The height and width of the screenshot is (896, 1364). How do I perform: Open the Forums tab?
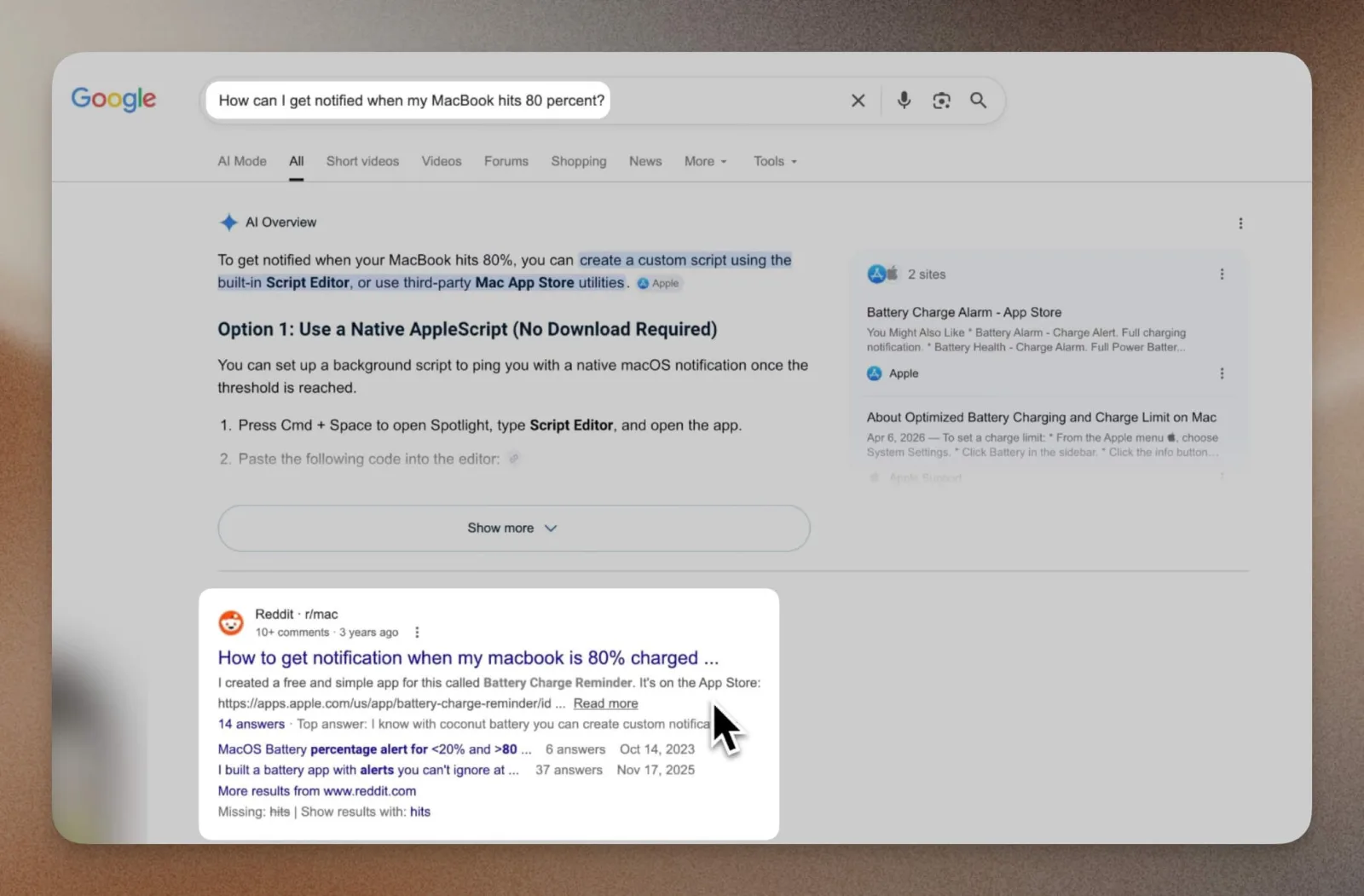click(506, 161)
